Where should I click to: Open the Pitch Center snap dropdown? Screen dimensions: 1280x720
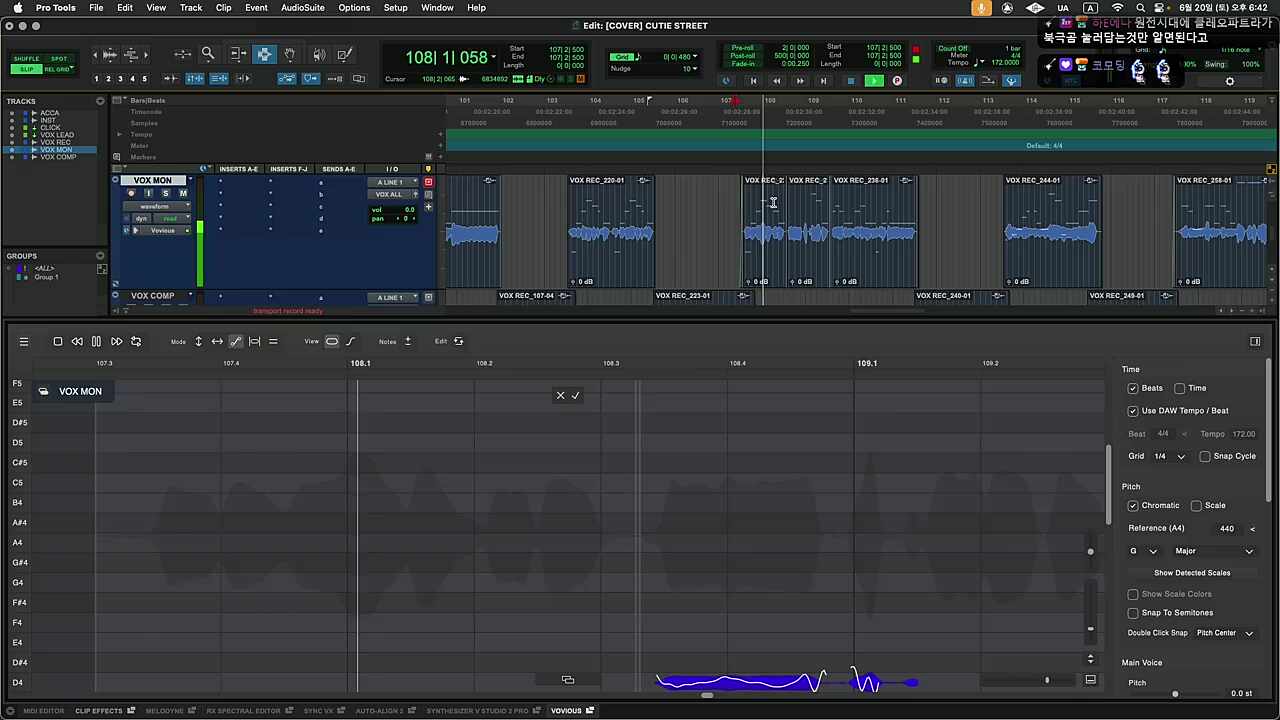pyautogui.click(x=1225, y=633)
